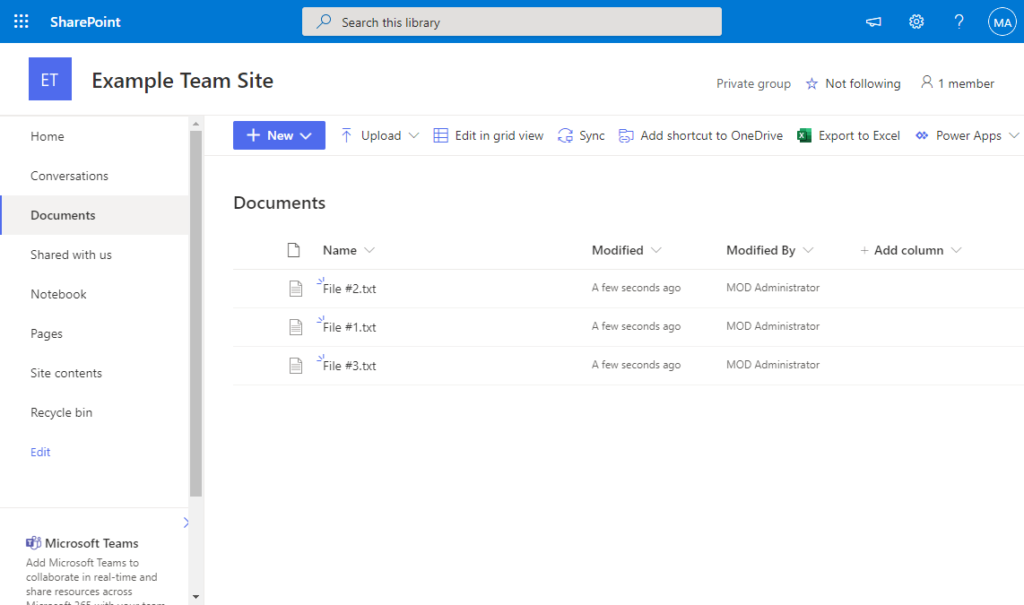Open the MA account avatar

(x=1002, y=22)
